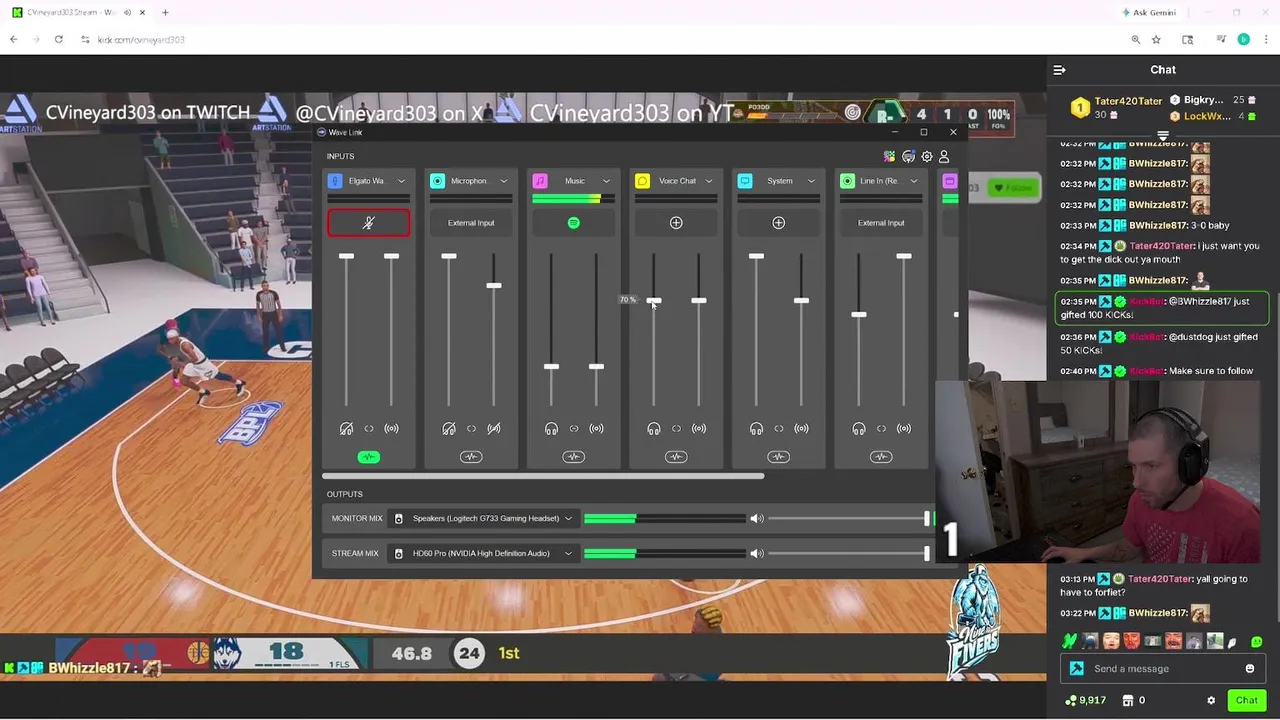Click the pink Music note channel icon
Image resolution: width=1280 pixels, height=720 pixels.
[x=540, y=181]
